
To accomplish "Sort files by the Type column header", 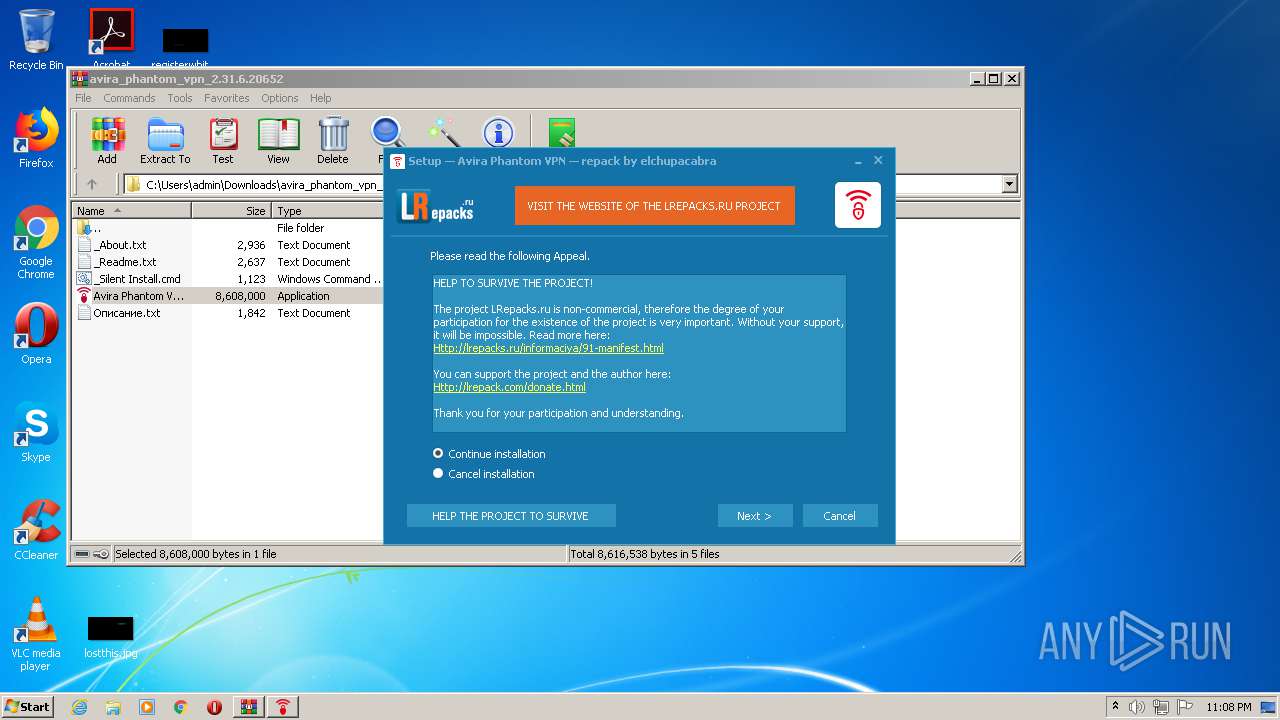I will tap(328, 211).
